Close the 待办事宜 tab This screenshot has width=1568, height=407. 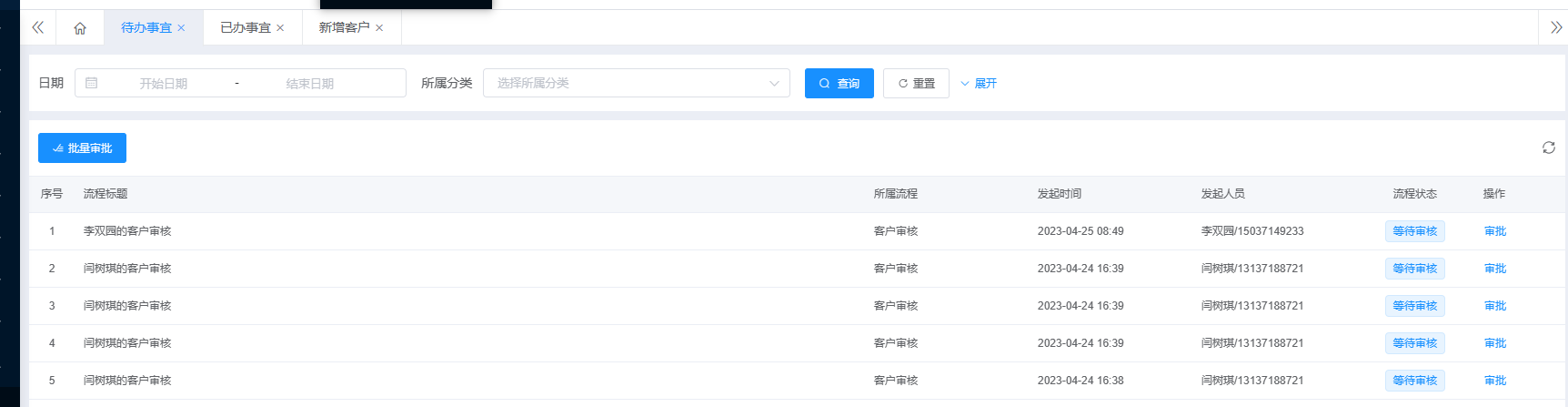click(181, 28)
